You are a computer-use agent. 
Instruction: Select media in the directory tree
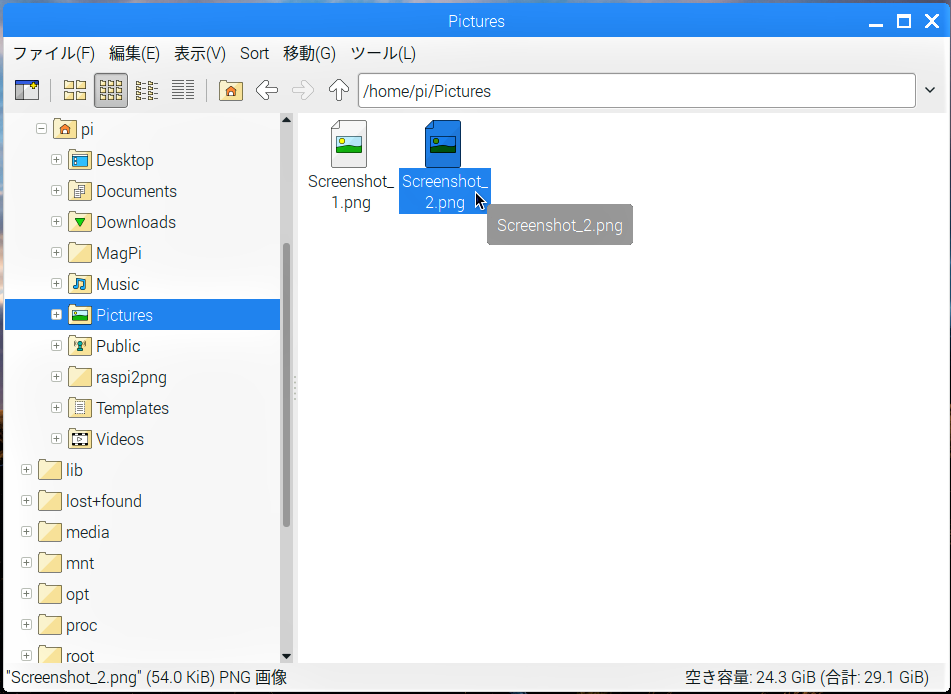click(87, 532)
